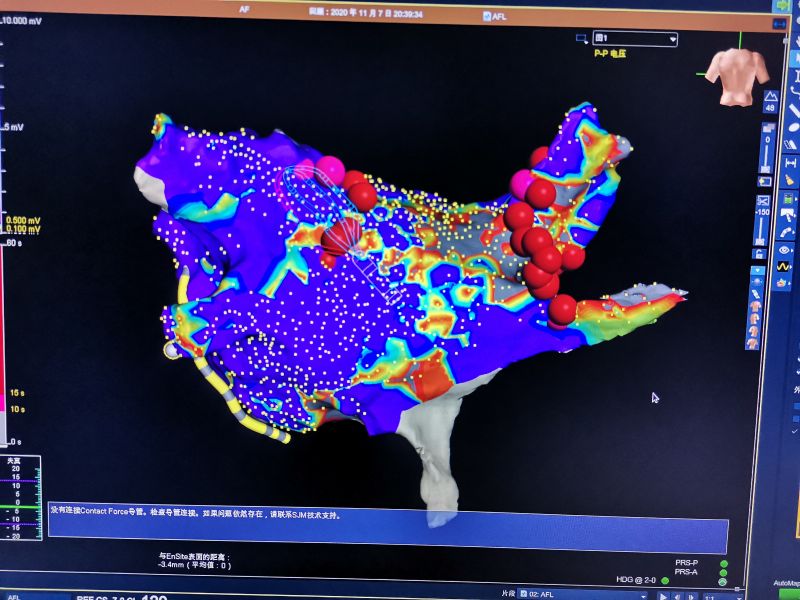
Task: Click the green arrow button at top right
Action: (780, 5)
